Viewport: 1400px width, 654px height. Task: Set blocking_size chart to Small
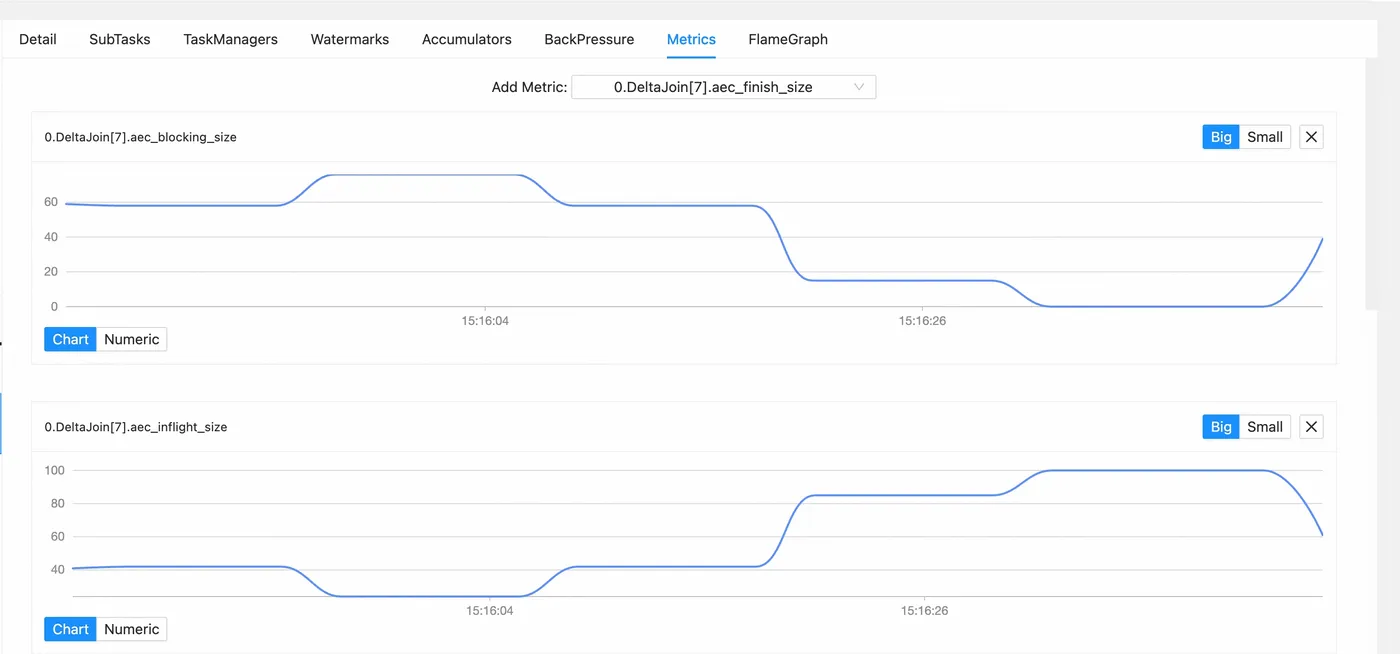(1265, 137)
